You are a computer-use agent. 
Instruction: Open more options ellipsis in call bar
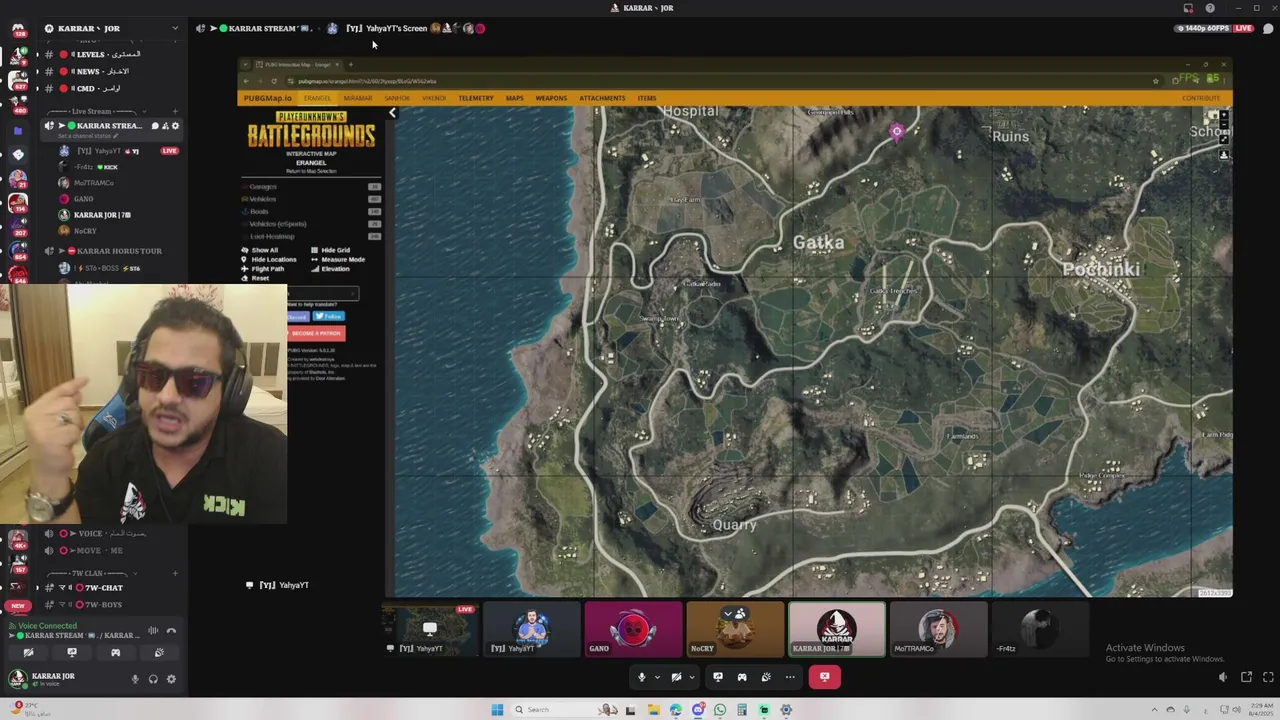pyautogui.click(x=790, y=677)
